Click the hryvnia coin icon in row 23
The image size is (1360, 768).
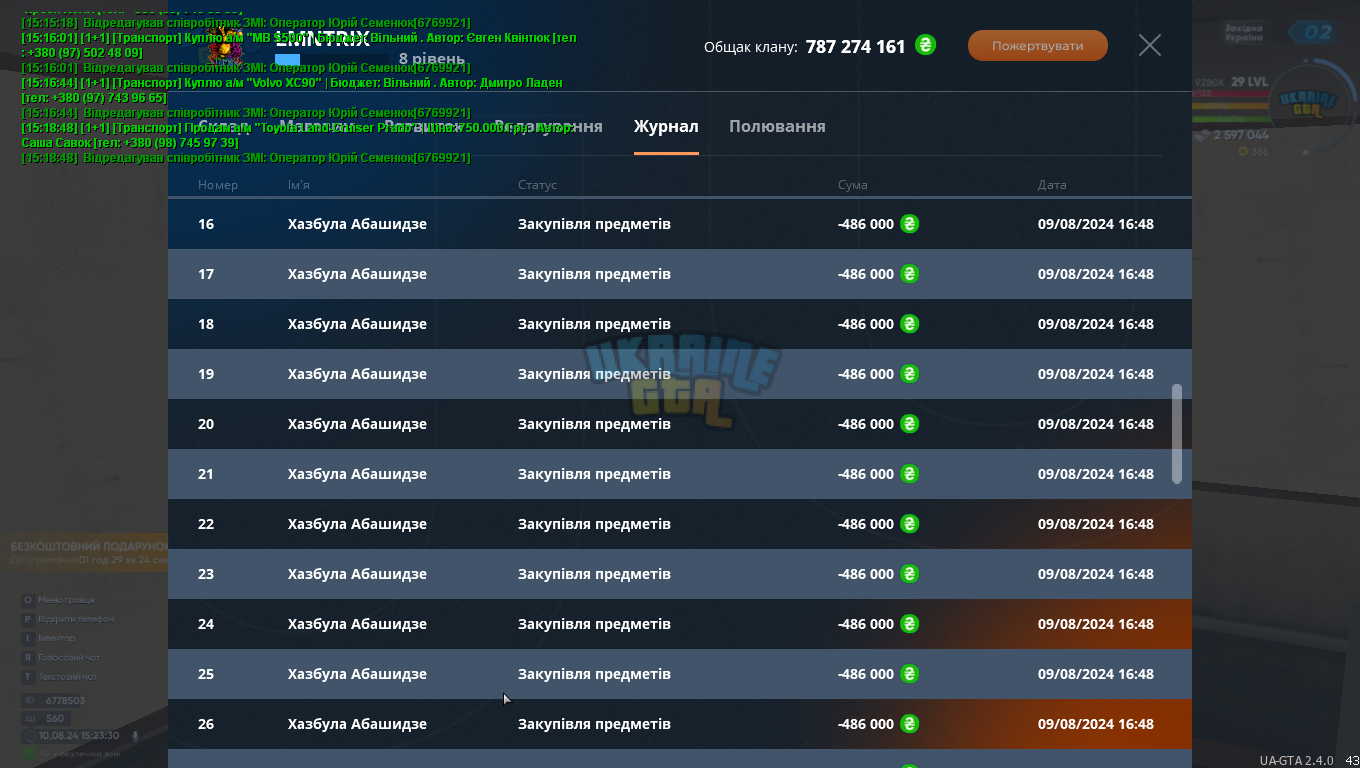click(x=909, y=573)
